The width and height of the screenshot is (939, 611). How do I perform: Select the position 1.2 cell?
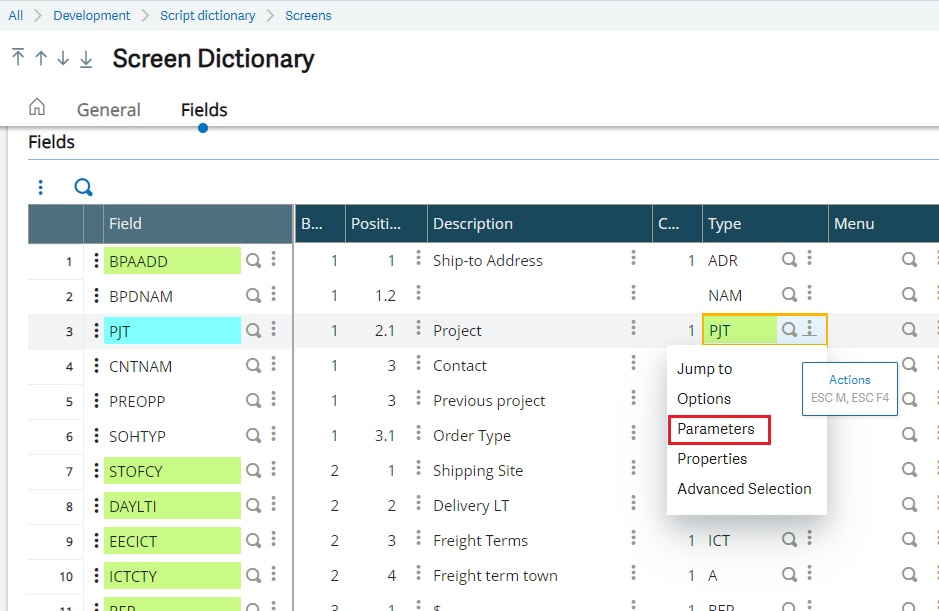pyautogui.click(x=385, y=295)
